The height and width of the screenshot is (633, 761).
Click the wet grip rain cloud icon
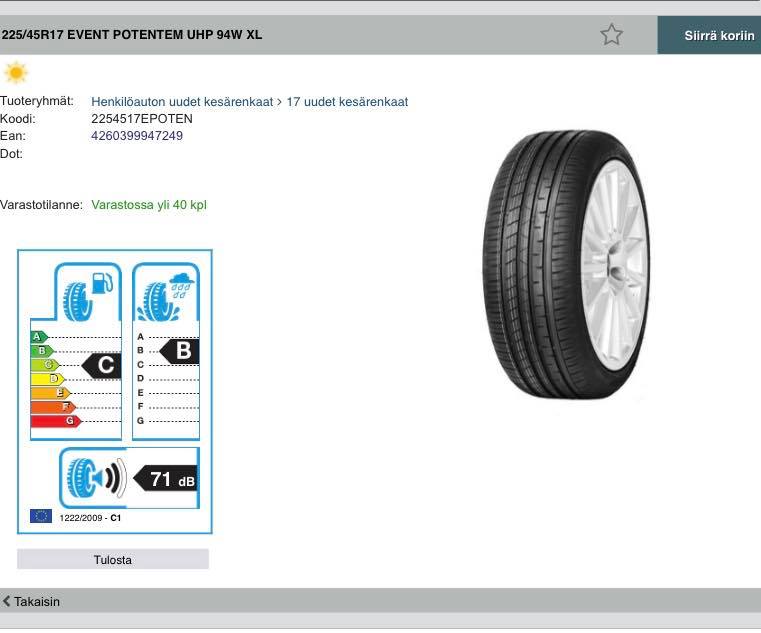tap(165, 297)
